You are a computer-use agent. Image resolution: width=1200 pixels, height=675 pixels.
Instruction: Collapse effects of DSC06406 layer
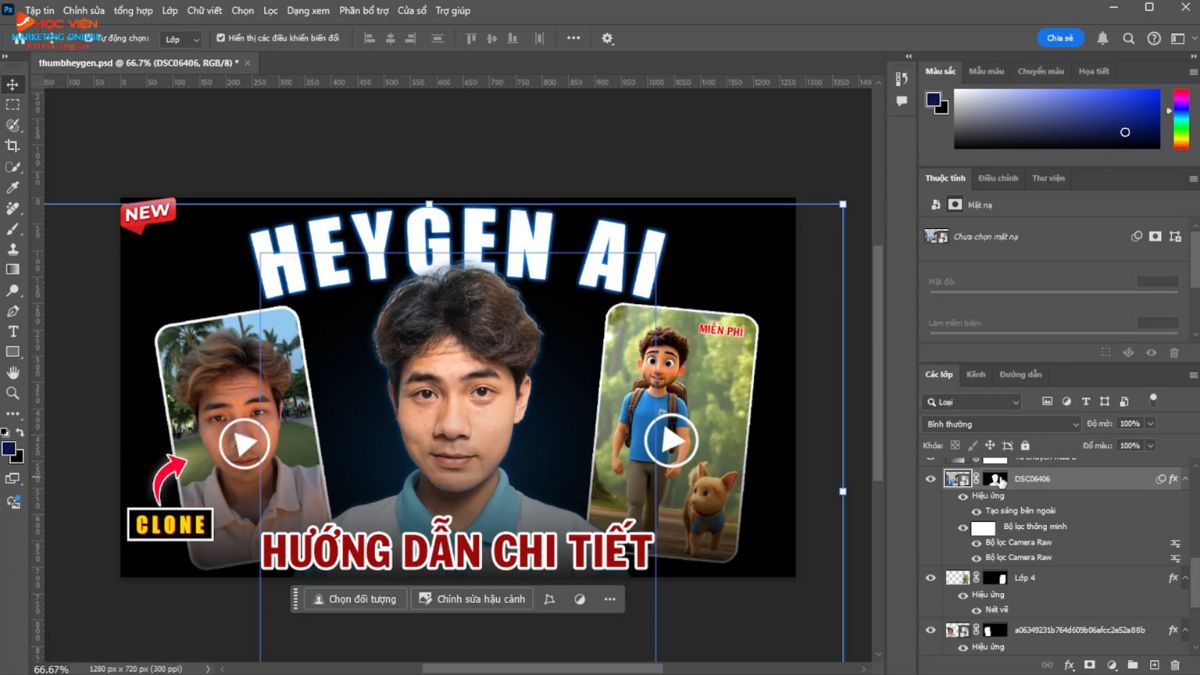tap(1185, 479)
